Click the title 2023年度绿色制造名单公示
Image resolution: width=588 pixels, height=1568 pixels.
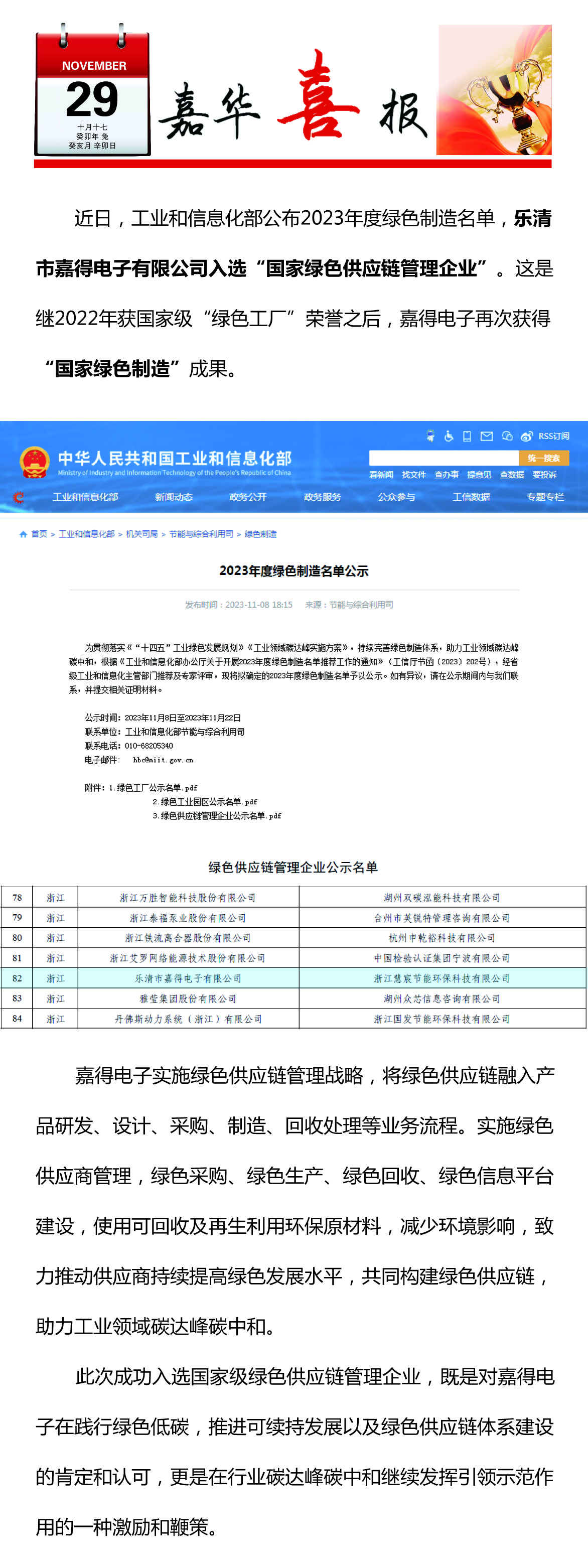coord(294,571)
